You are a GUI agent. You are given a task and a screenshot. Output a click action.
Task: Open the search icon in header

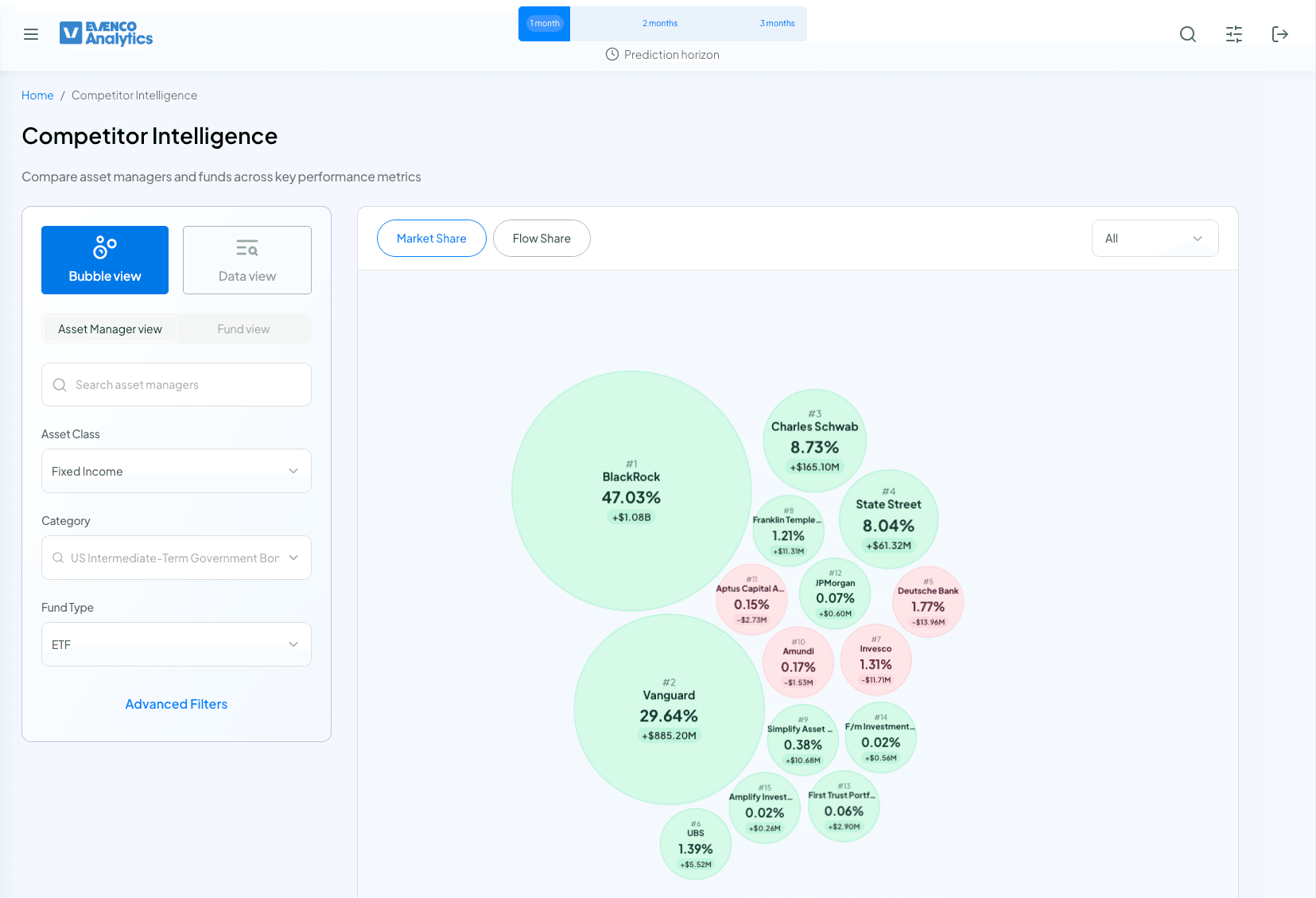1187,34
